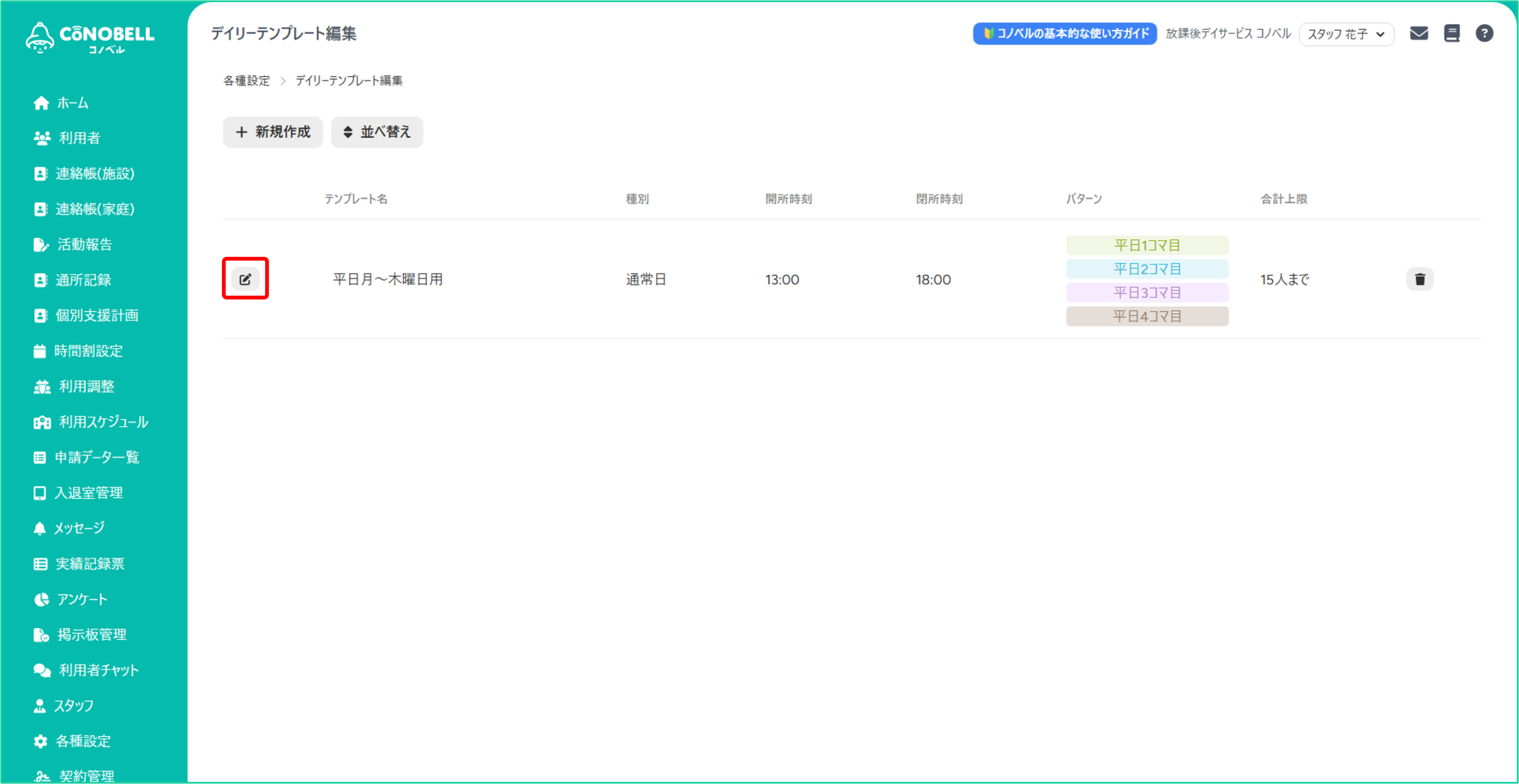Open 利用スケジュール from the sidebar
The image size is (1519, 784).
point(103,422)
